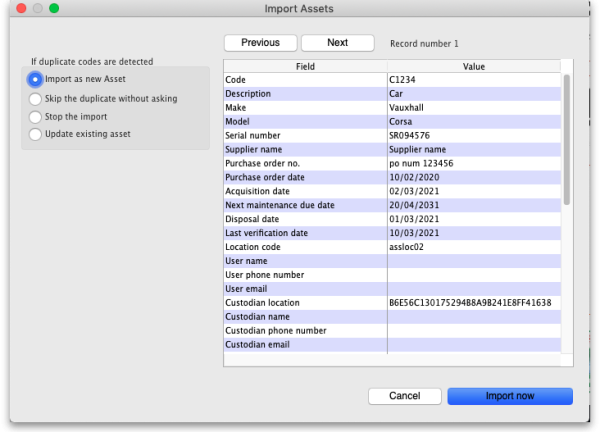
Task: Click the Value column header
Action: point(473,66)
